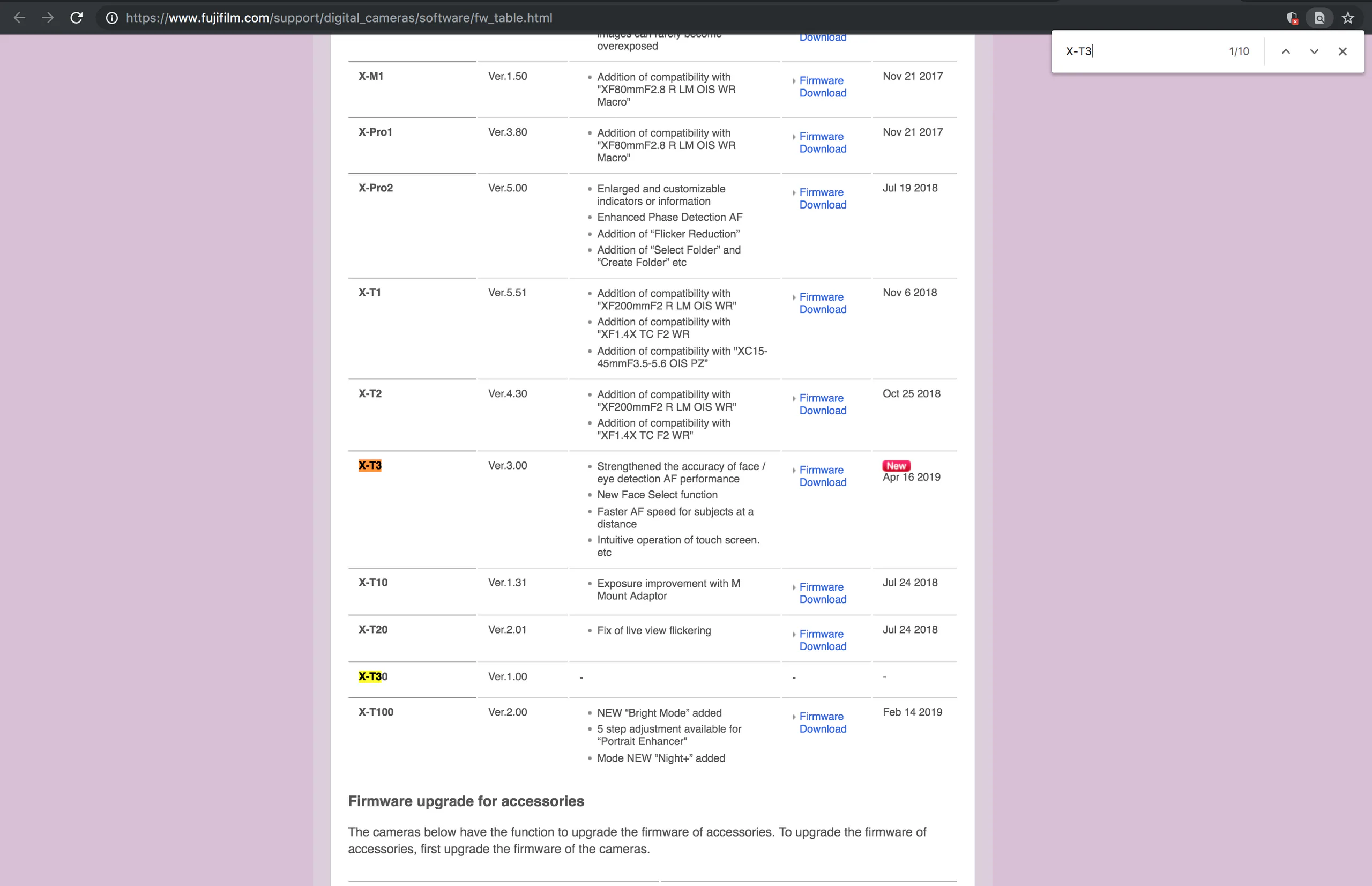
Task: Click the 1/10 find result counter
Action: [1239, 51]
